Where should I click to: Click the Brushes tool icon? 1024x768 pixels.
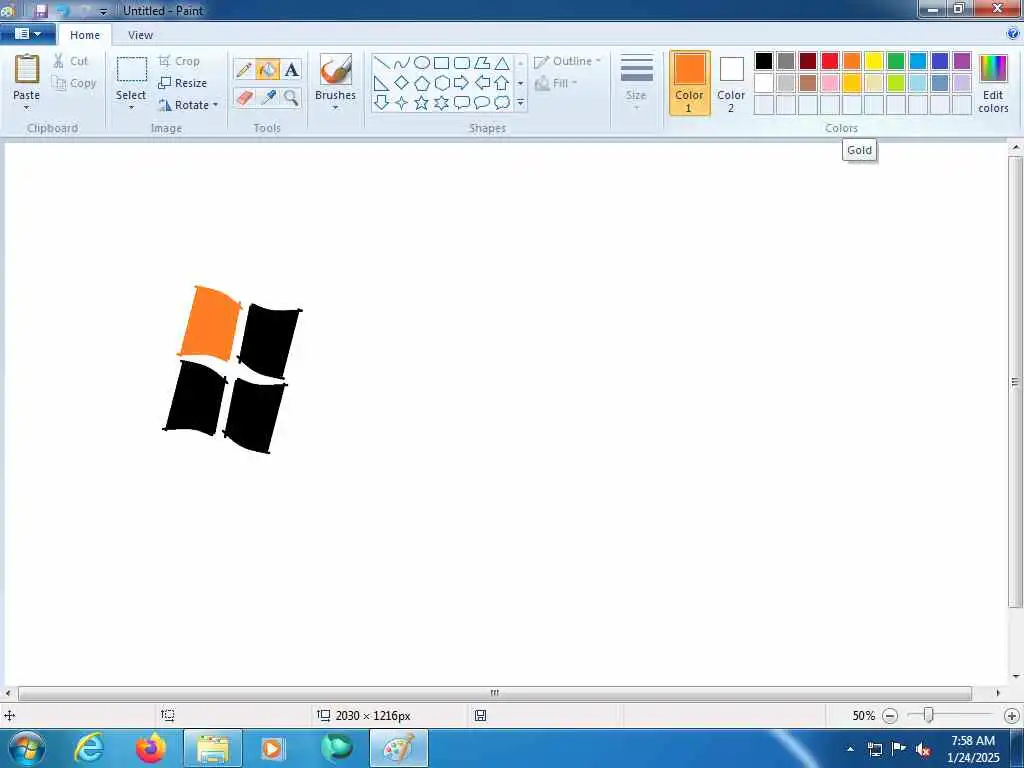336,69
